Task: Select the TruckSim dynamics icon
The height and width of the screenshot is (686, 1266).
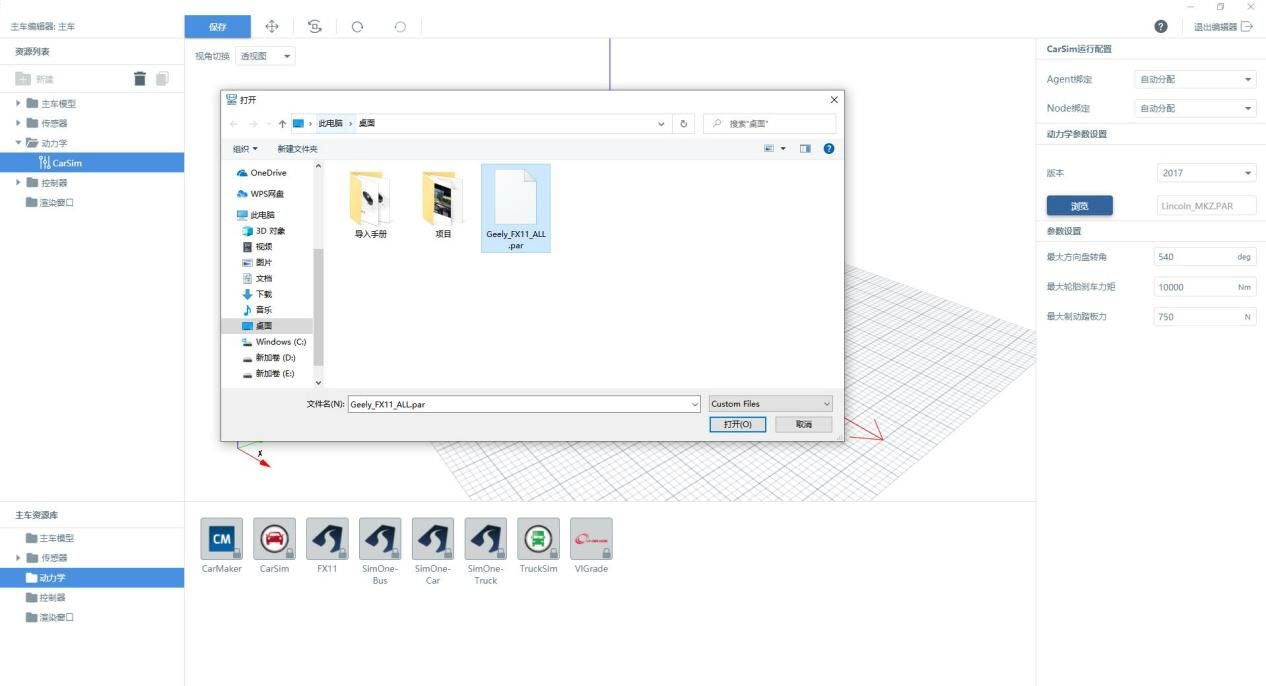Action: (x=538, y=539)
